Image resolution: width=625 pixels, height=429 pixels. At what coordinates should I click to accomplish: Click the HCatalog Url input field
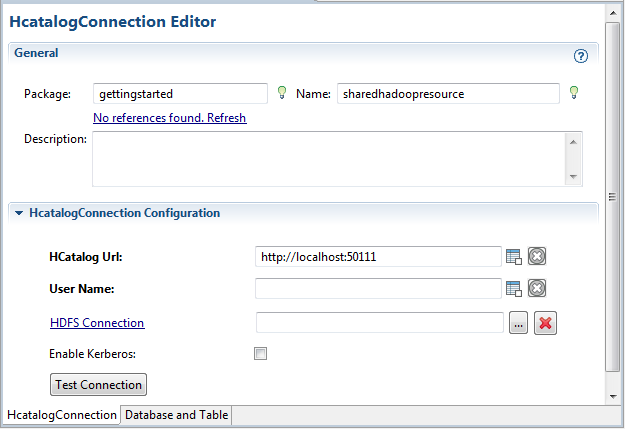378,257
